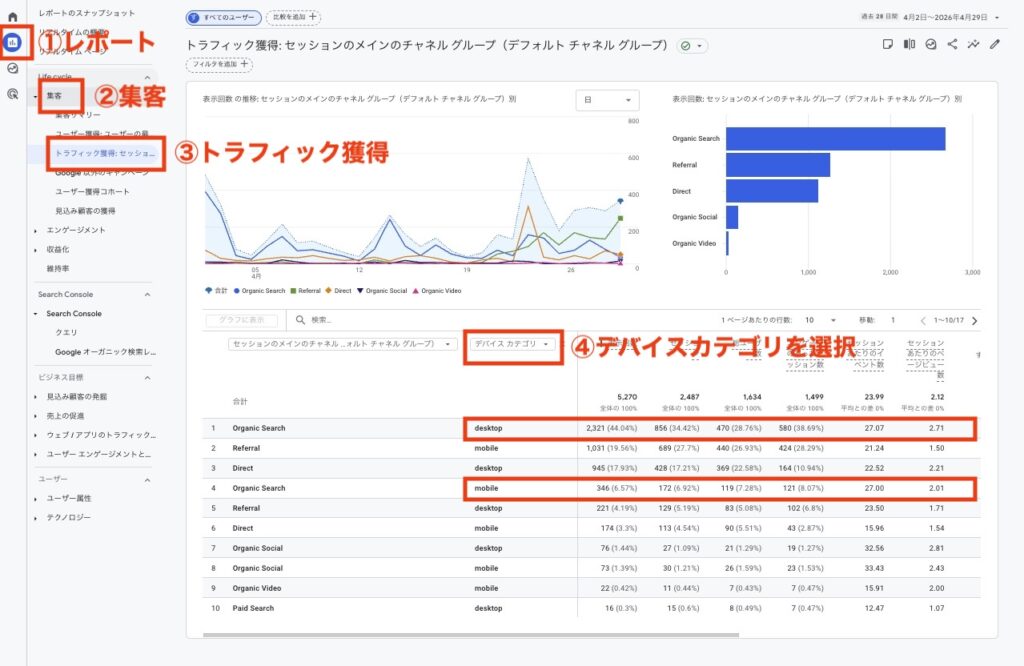The height and width of the screenshot is (666, 1024).
Task: Select 集客 in the sidebar
Action: tap(54, 96)
